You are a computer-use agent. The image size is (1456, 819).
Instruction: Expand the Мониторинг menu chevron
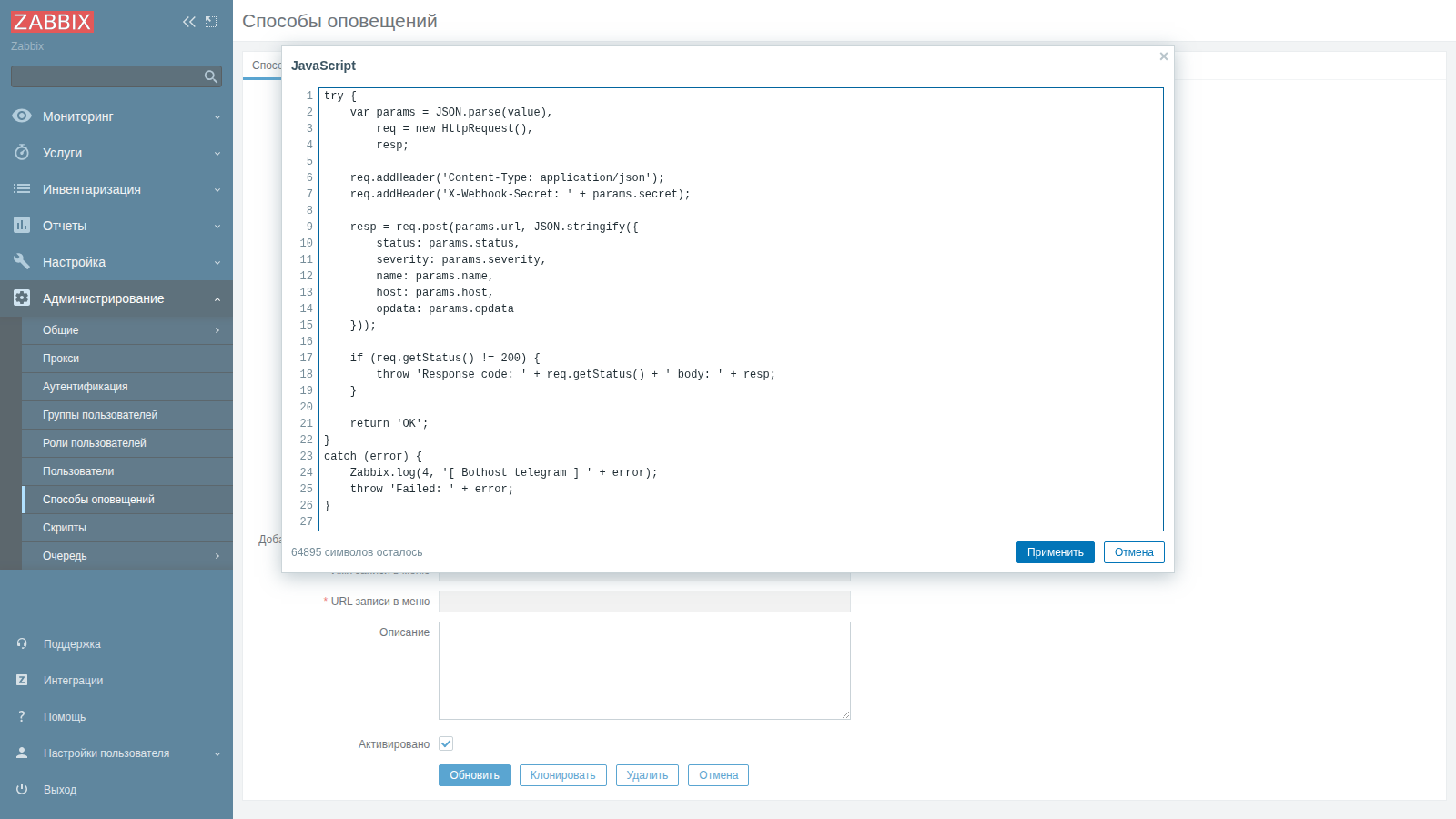[x=217, y=116]
